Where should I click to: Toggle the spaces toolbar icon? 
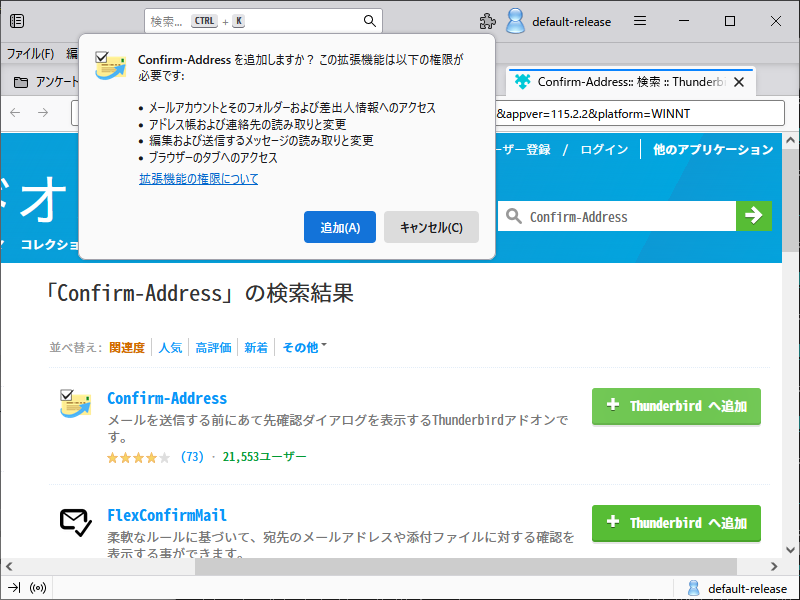pos(17,21)
